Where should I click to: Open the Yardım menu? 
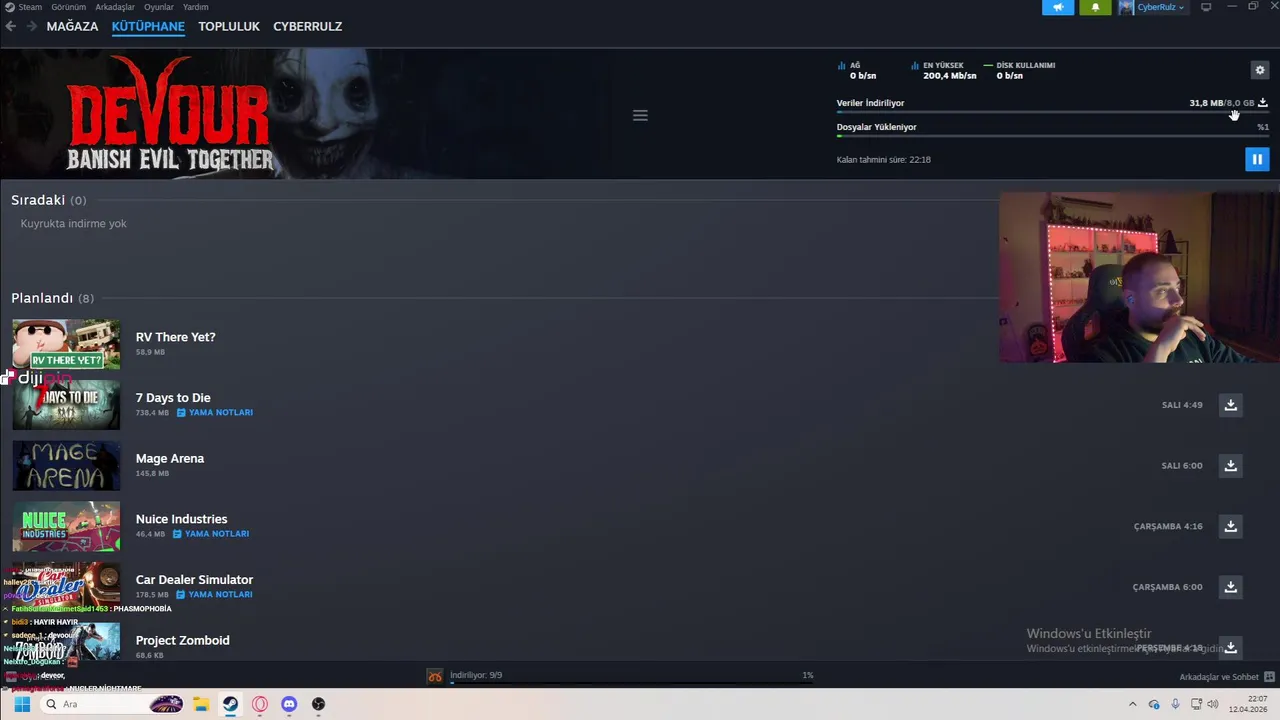[x=196, y=7]
